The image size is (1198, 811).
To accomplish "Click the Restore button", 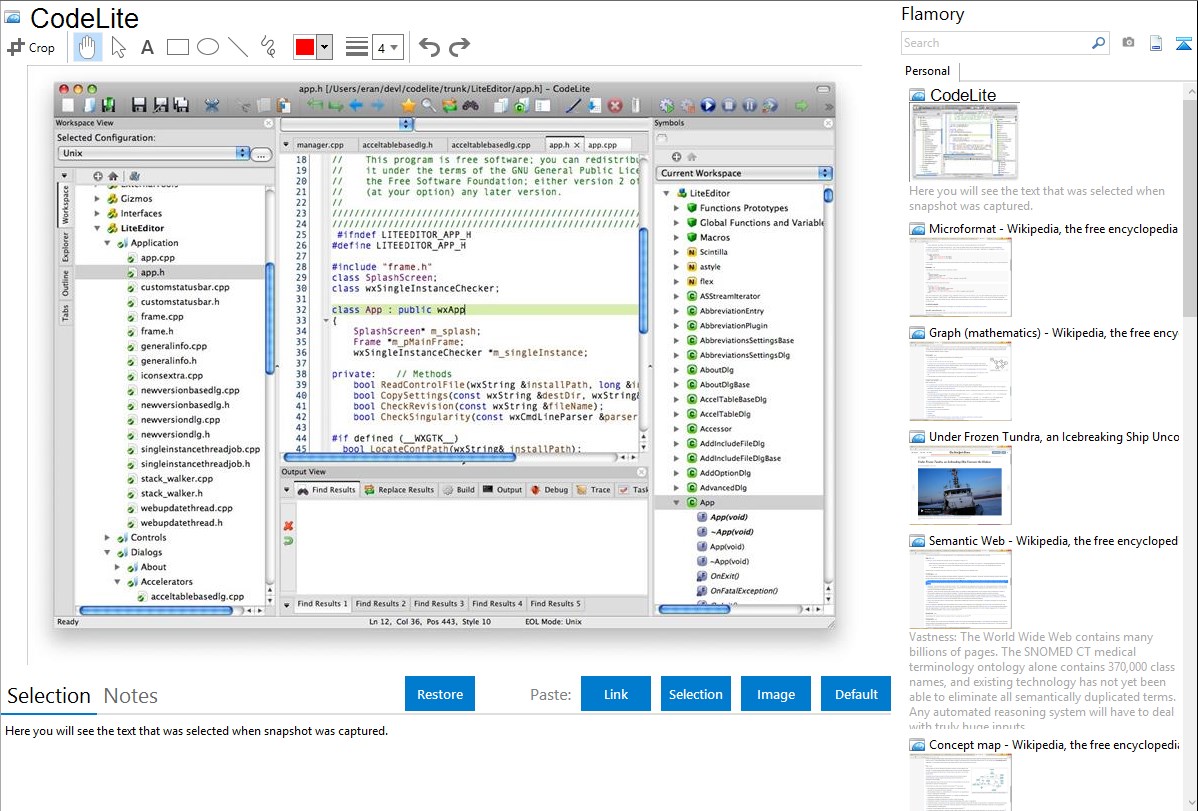I will tap(440, 694).
